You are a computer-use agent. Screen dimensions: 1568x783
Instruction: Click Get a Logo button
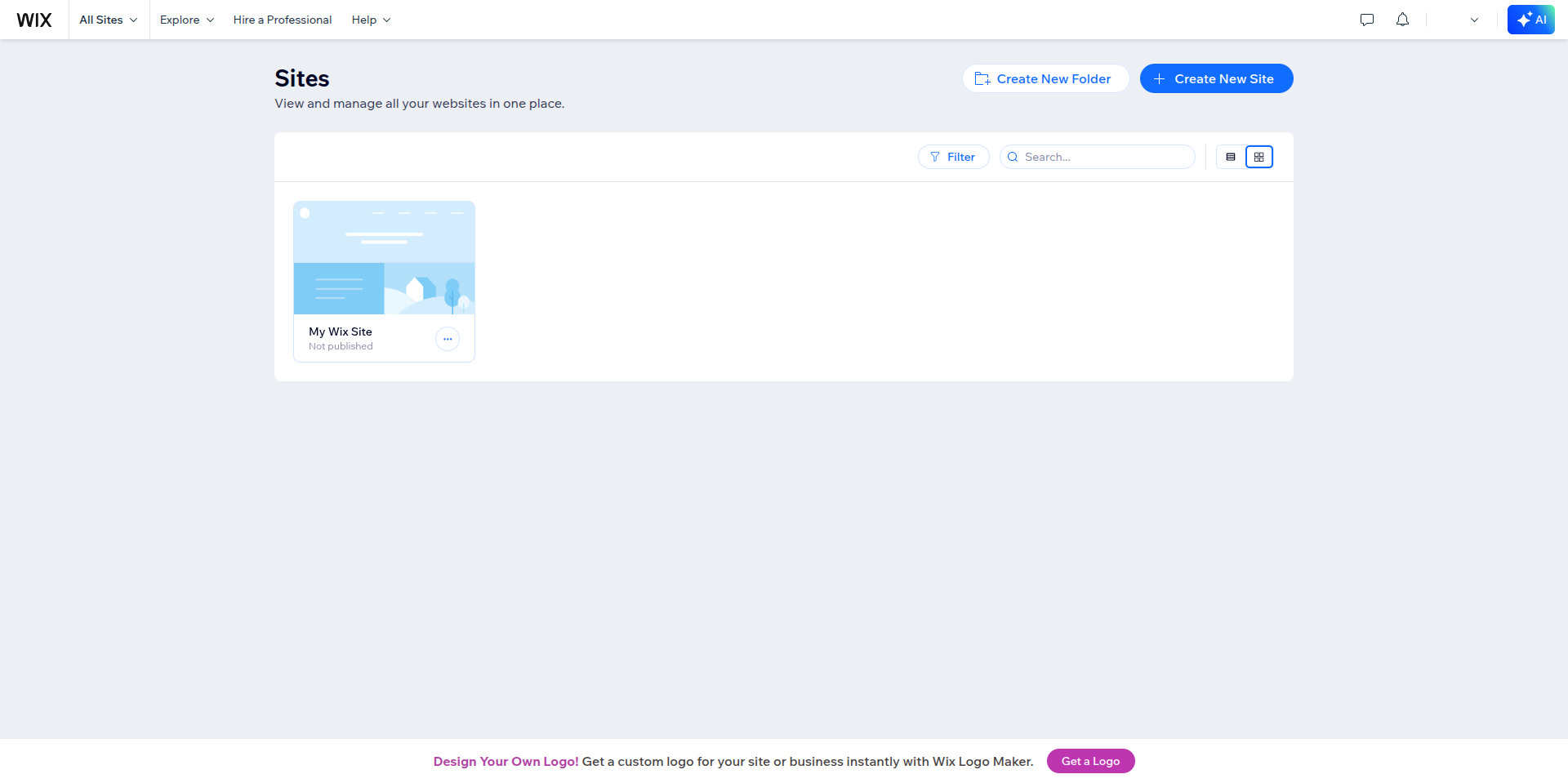[1090, 761]
